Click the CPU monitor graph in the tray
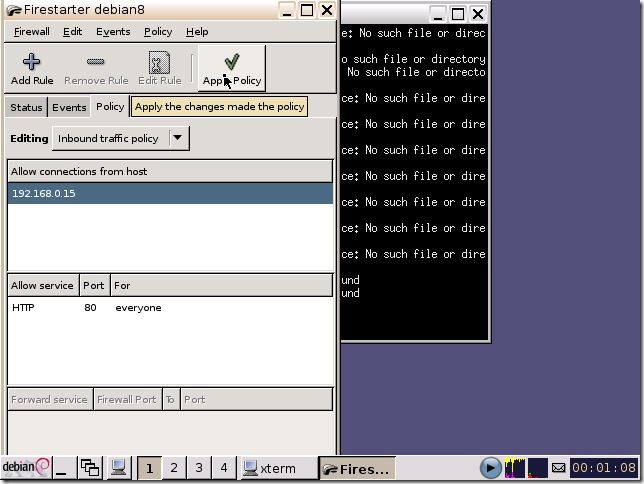This screenshot has width=644, height=484. tap(515, 468)
